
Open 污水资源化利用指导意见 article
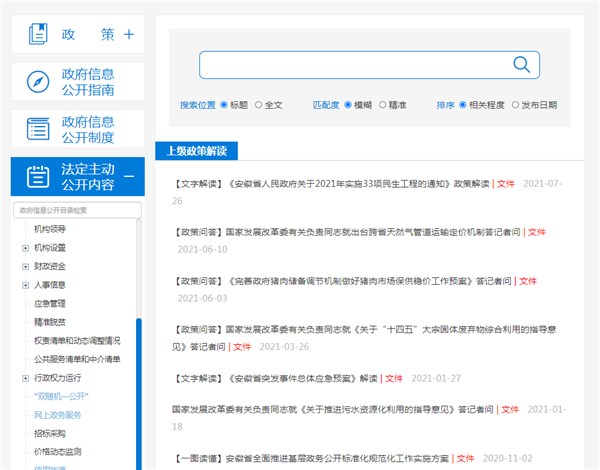[333, 410]
